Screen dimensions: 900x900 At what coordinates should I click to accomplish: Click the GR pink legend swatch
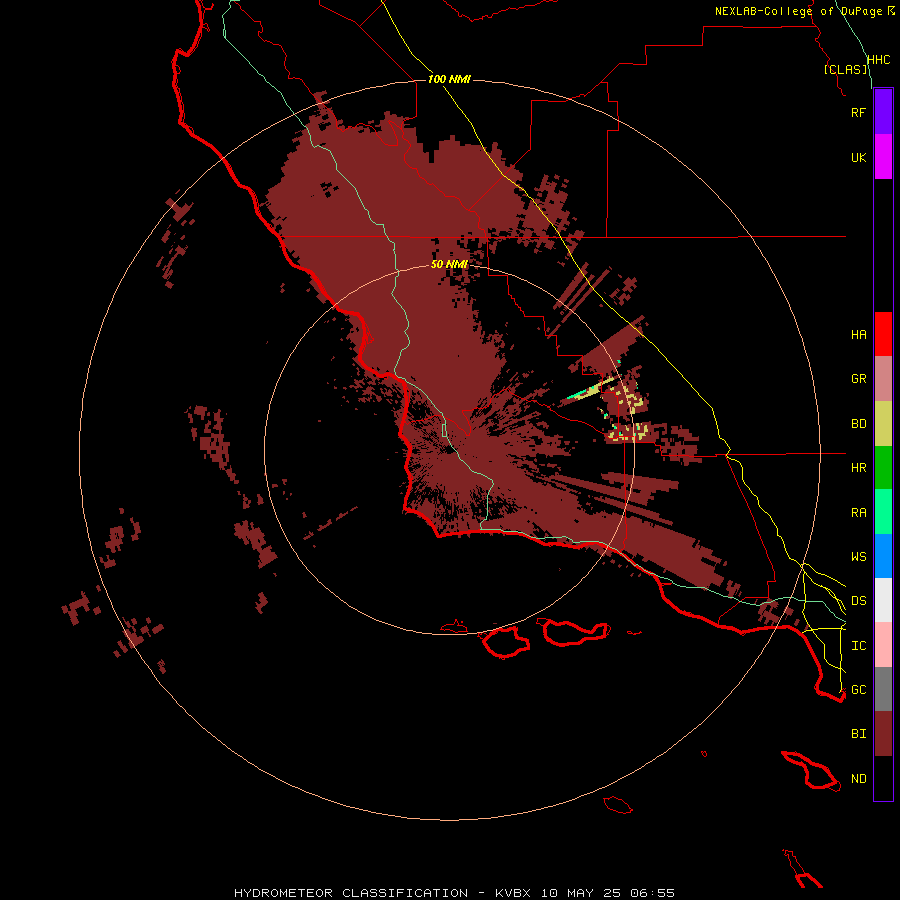[883, 379]
